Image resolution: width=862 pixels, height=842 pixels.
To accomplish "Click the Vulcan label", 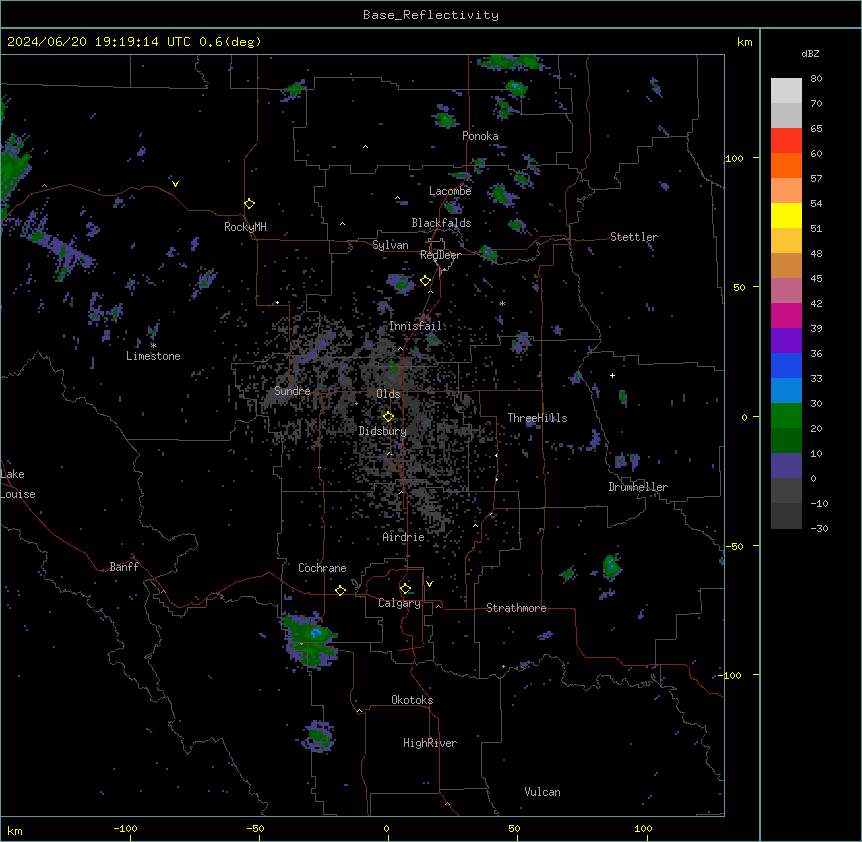I will click(x=543, y=792).
